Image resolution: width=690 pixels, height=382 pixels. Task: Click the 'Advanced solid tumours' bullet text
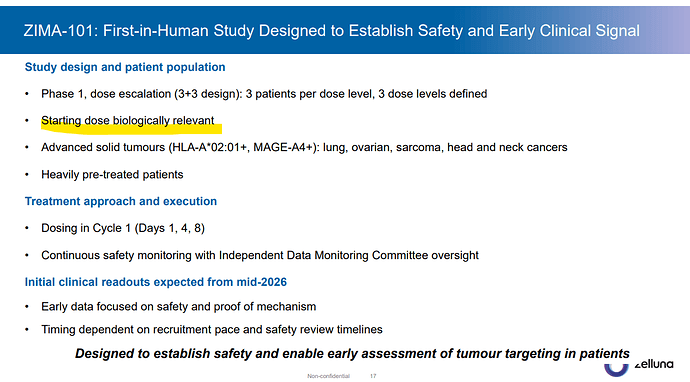click(304, 147)
